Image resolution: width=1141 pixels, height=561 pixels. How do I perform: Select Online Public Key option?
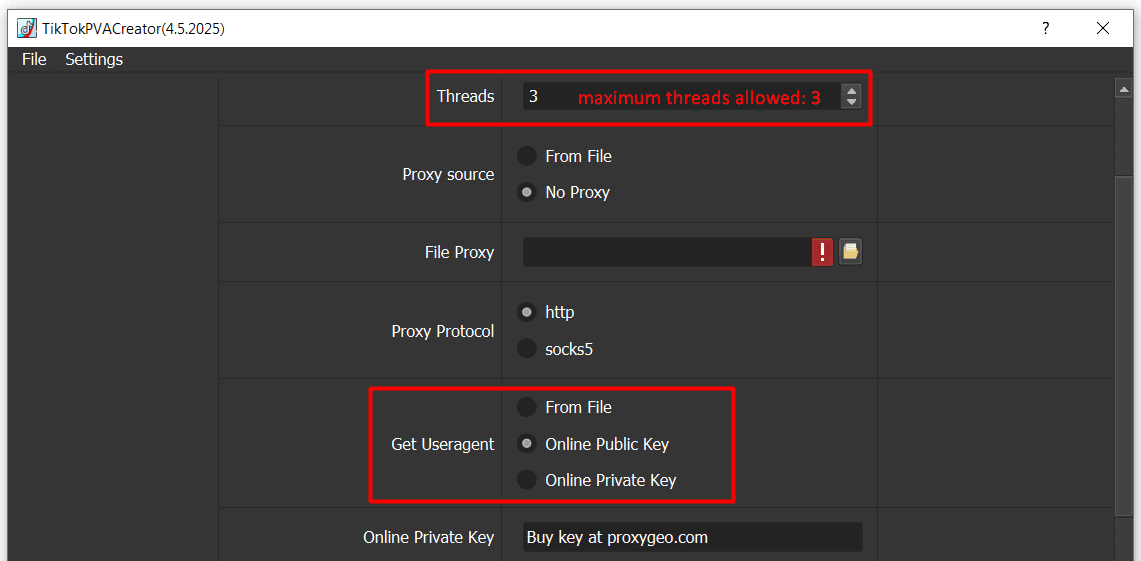tap(526, 444)
